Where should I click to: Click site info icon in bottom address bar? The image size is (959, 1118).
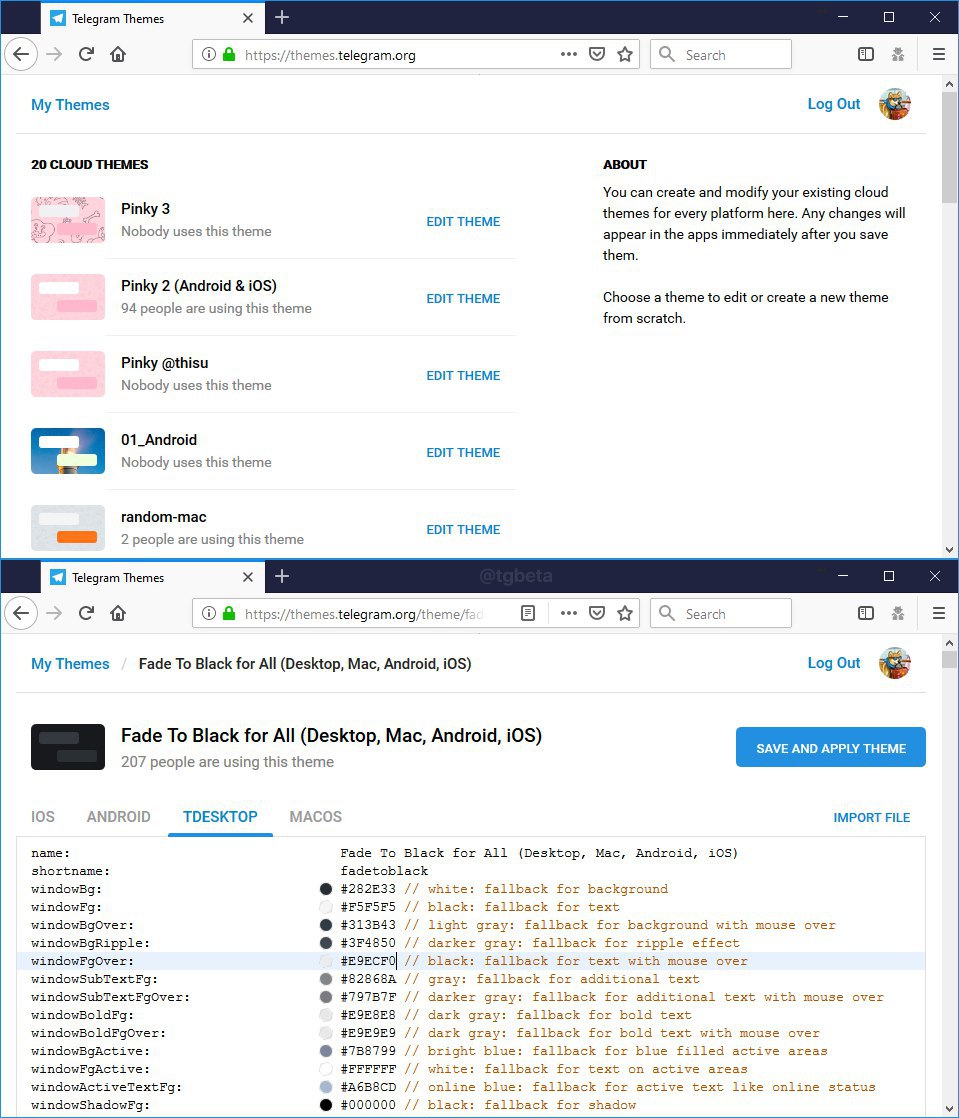209,613
